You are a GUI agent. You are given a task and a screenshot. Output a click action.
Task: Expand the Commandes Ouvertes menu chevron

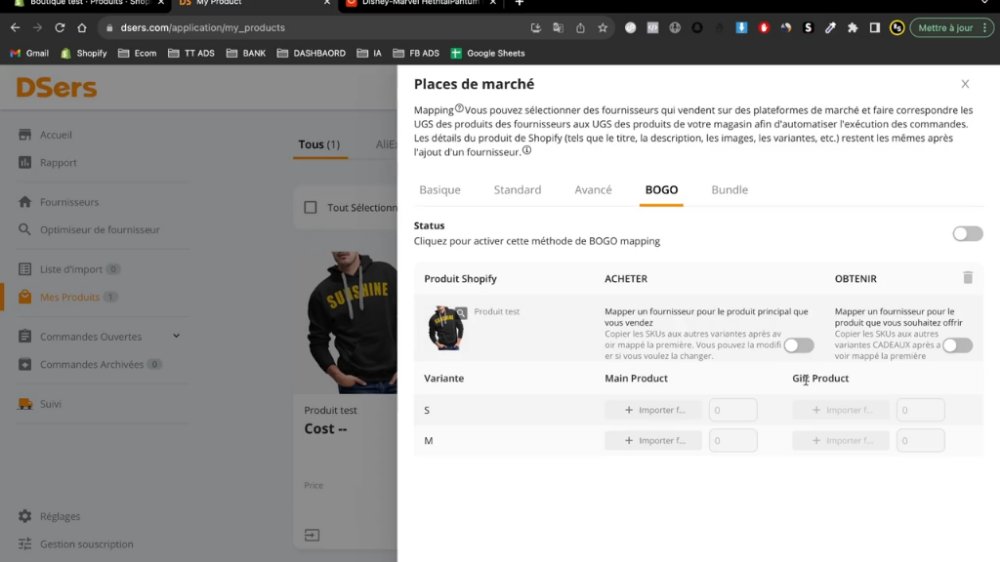(176, 336)
